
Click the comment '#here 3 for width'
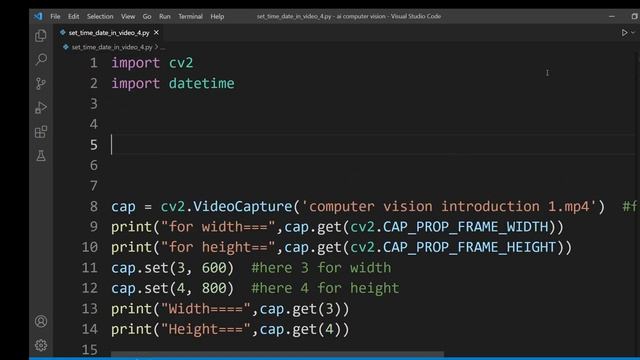point(321,268)
